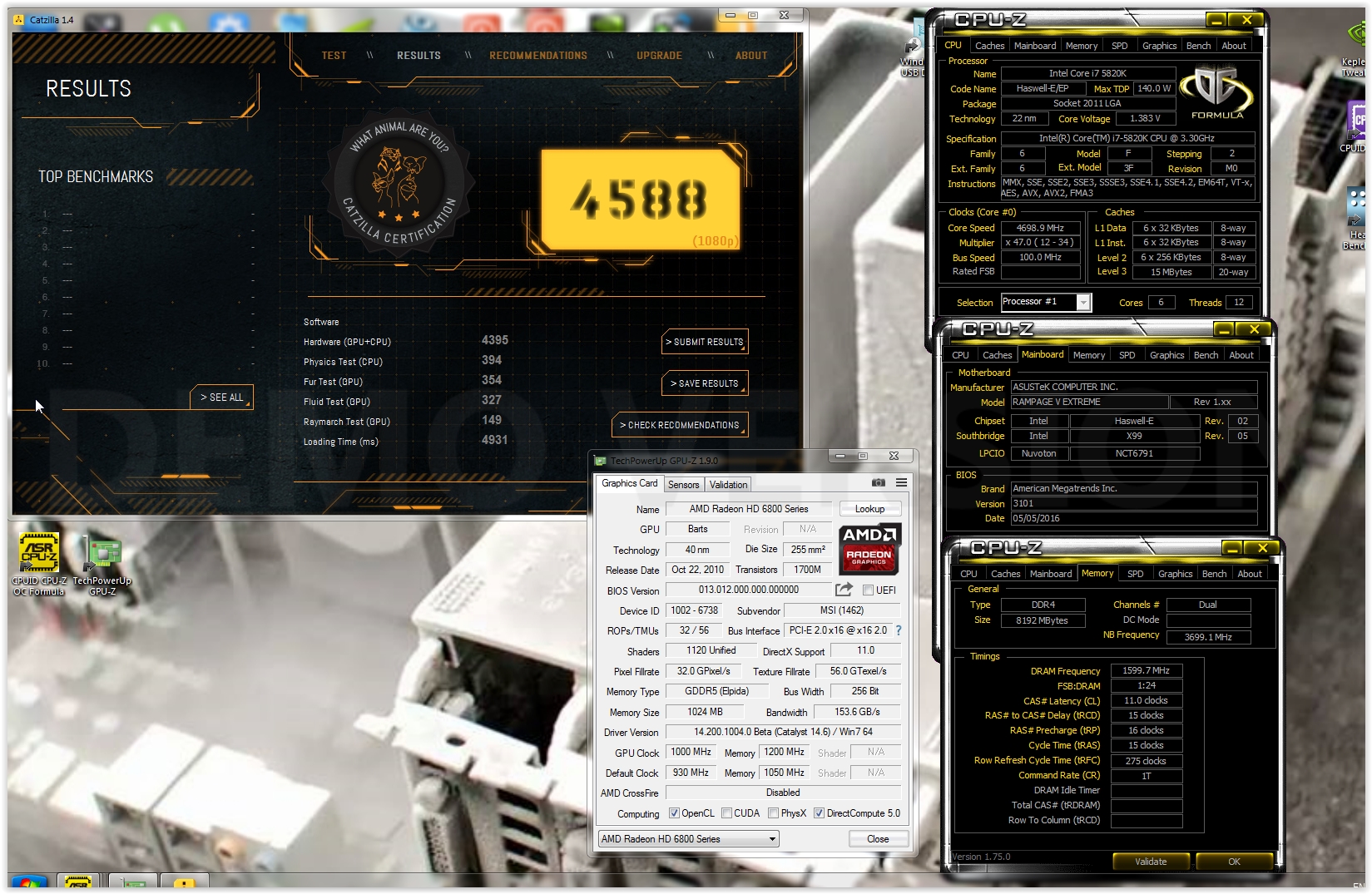This screenshot has height=894, width=1372.
Task: Click the Loading Time value 4931
Action: click(x=494, y=440)
